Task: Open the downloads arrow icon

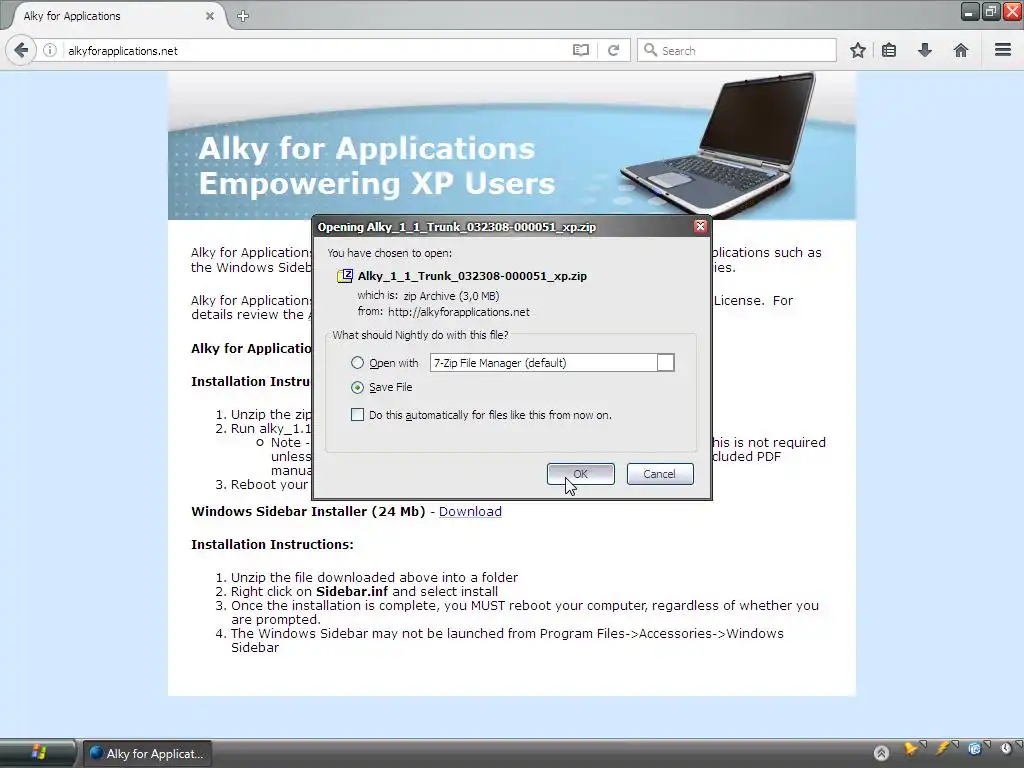Action: coord(925,50)
